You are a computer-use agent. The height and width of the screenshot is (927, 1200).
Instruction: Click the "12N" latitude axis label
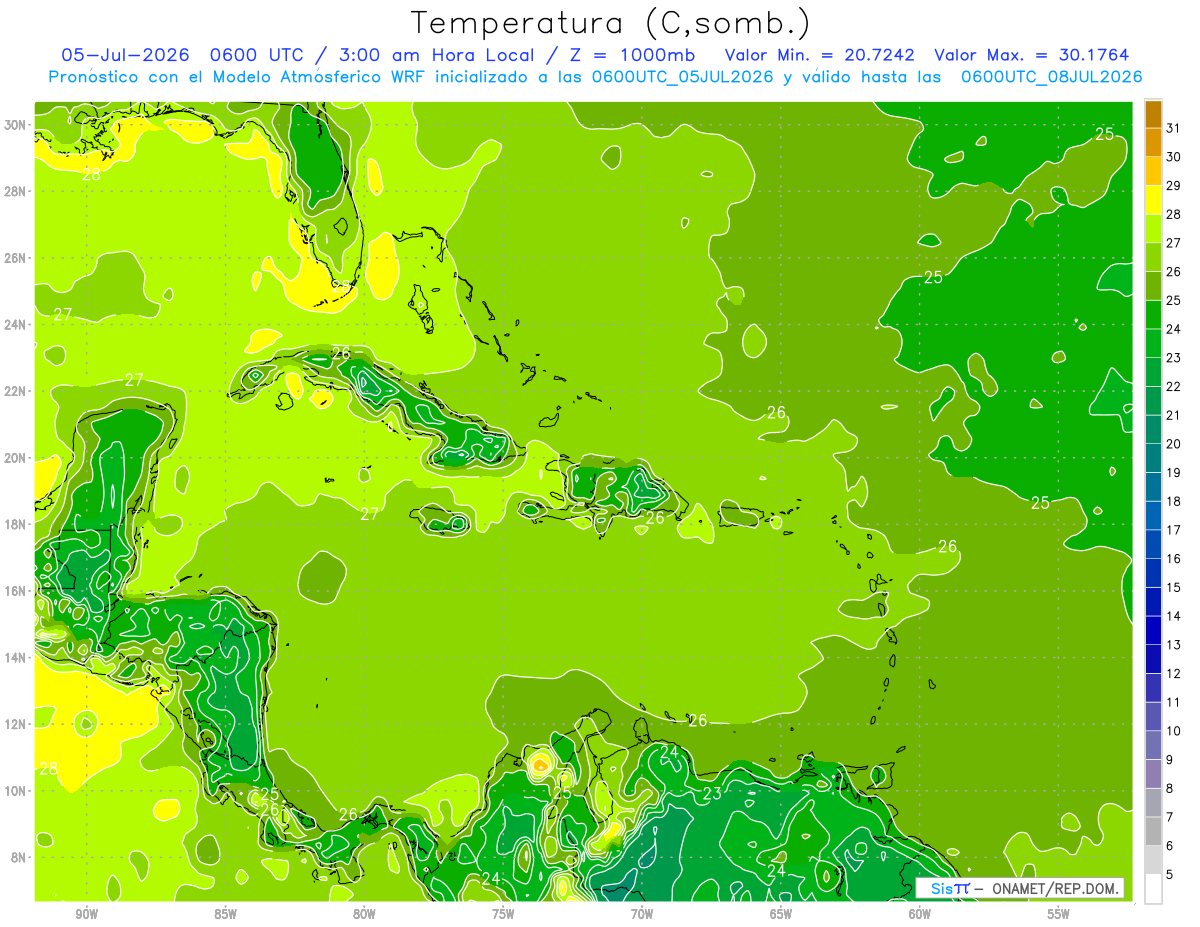point(17,724)
